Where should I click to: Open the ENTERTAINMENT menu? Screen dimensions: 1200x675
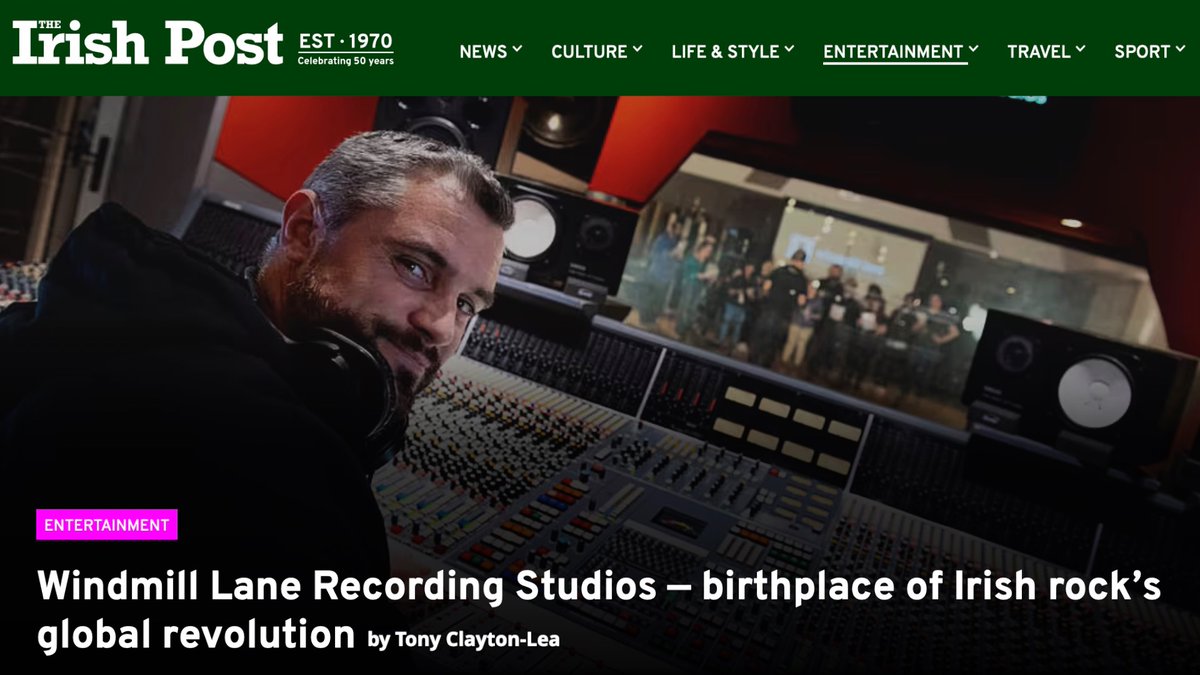[893, 51]
